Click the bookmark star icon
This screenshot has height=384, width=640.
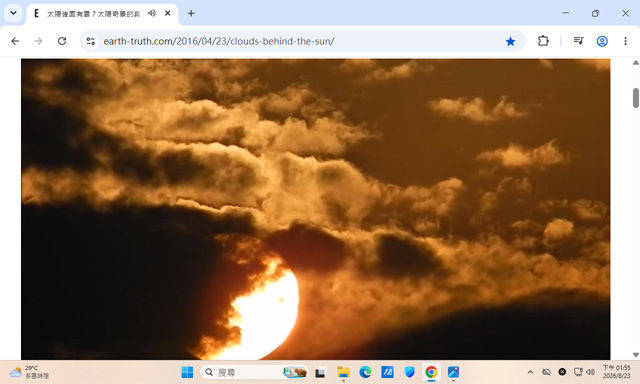[x=510, y=41]
